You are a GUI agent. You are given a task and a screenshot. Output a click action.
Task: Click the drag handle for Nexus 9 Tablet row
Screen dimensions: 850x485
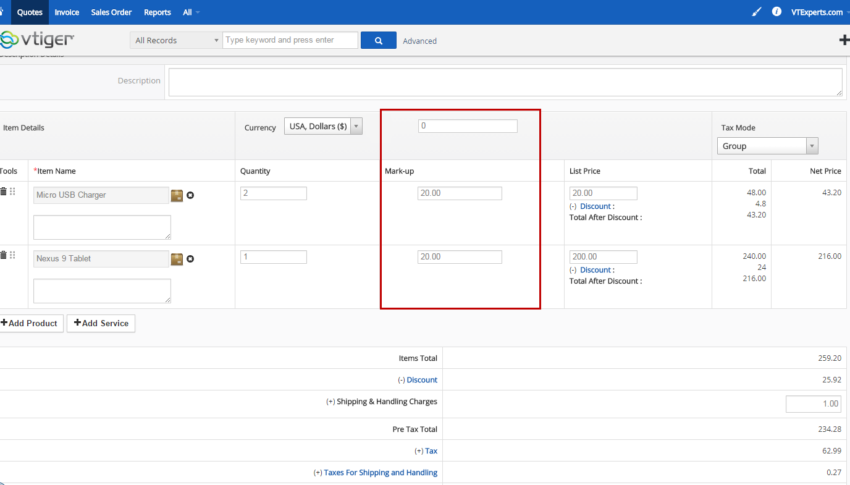point(12,255)
